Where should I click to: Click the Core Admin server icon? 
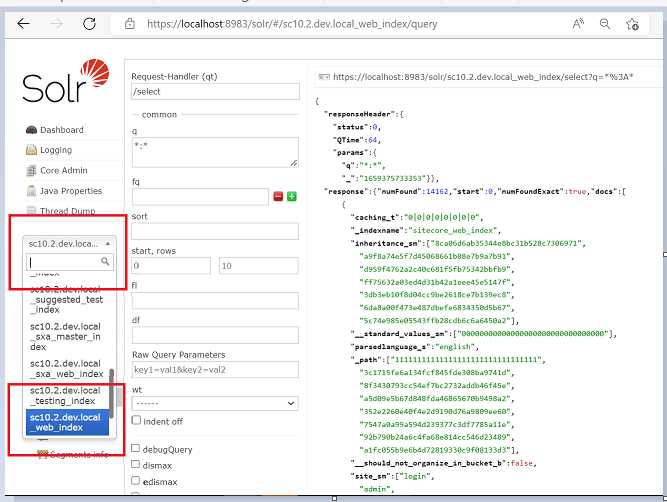pos(31,171)
